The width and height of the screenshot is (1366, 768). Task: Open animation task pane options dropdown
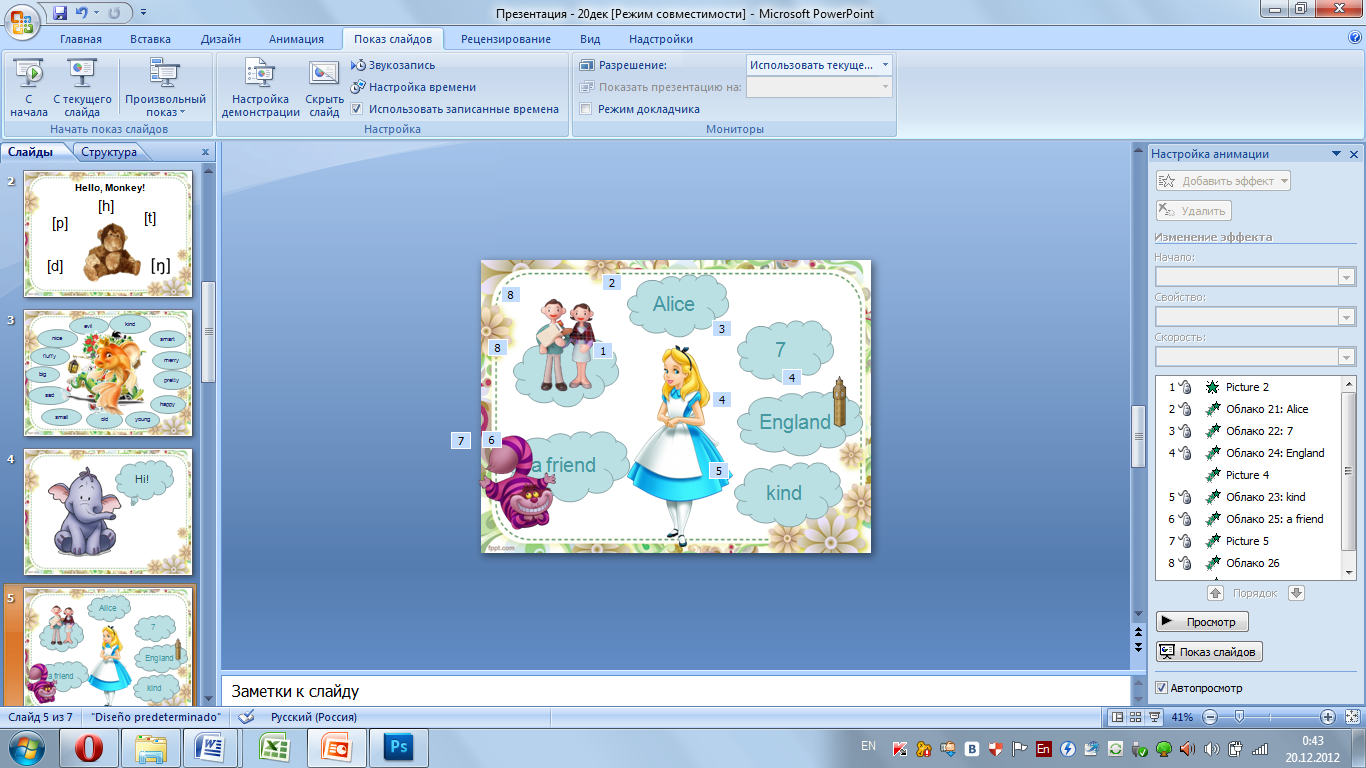pyautogui.click(x=1336, y=154)
